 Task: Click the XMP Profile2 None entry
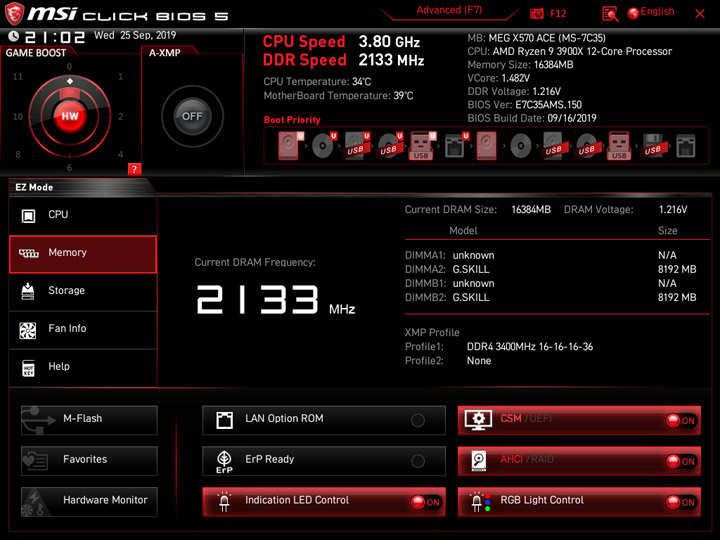479,361
